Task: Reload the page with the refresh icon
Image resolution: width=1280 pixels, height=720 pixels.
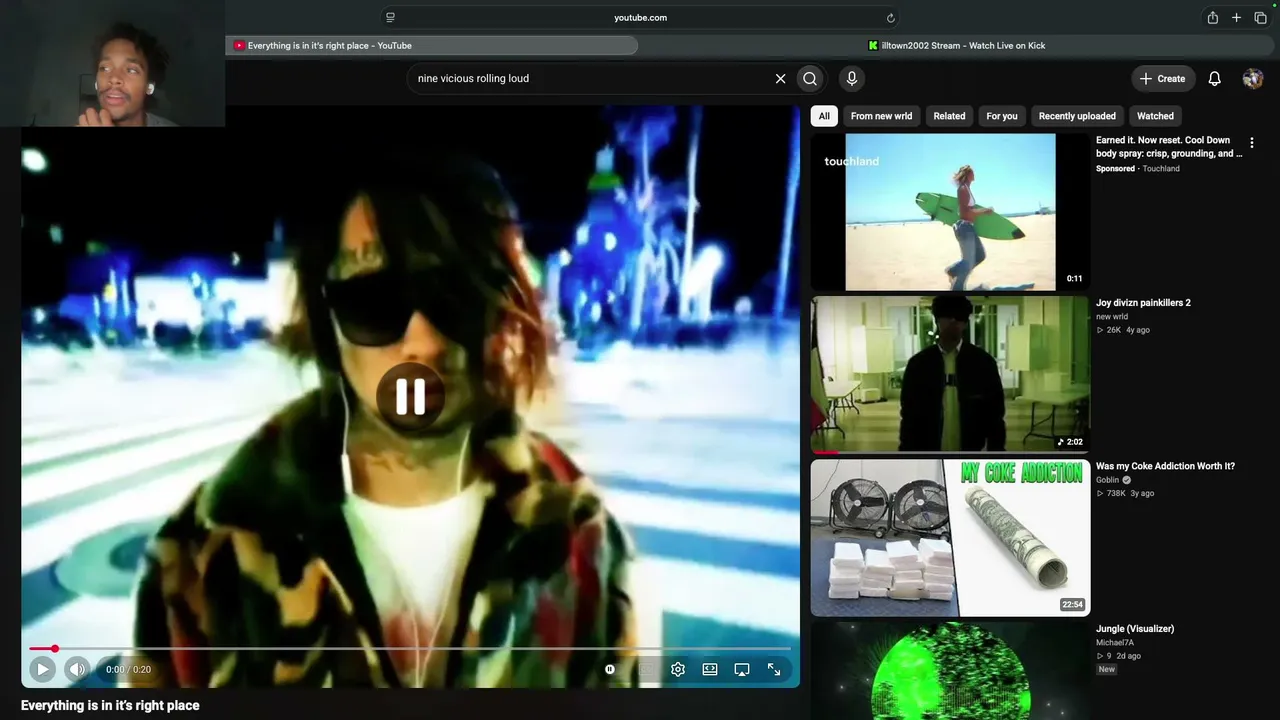Action: click(x=890, y=17)
